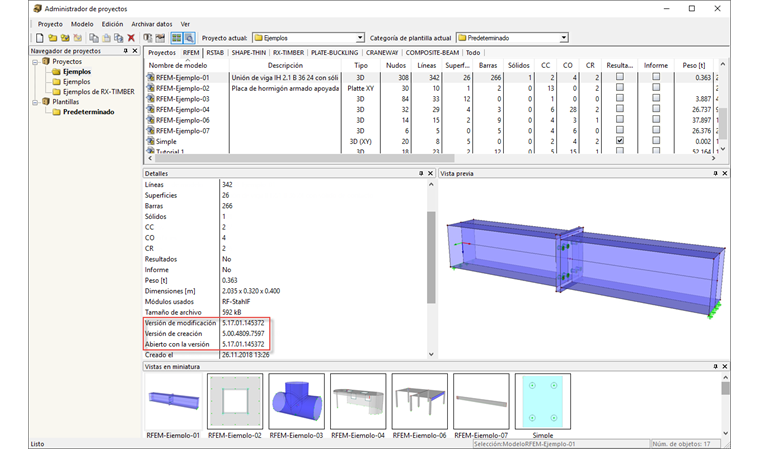Check Informe box for RFEM-Ejemplo-01

click(656, 77)
